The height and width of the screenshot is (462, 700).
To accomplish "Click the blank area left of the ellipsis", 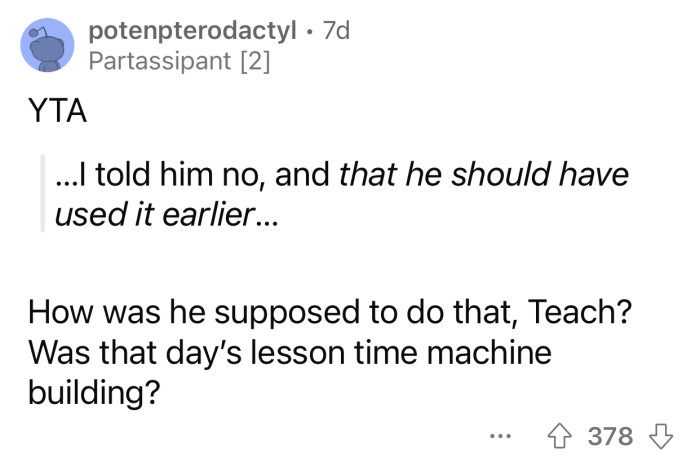I will click(x=300, y=437).
